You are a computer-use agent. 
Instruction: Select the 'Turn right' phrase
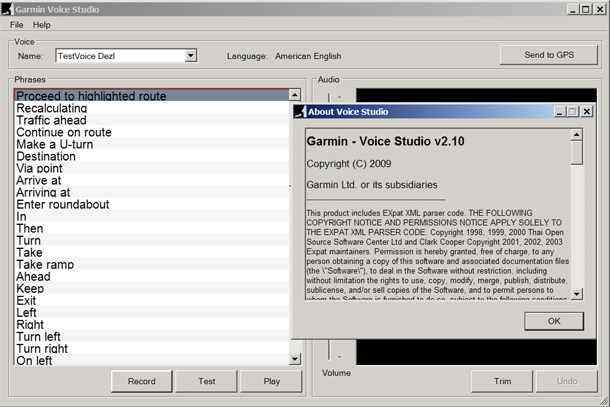click(x=151, y=349)
